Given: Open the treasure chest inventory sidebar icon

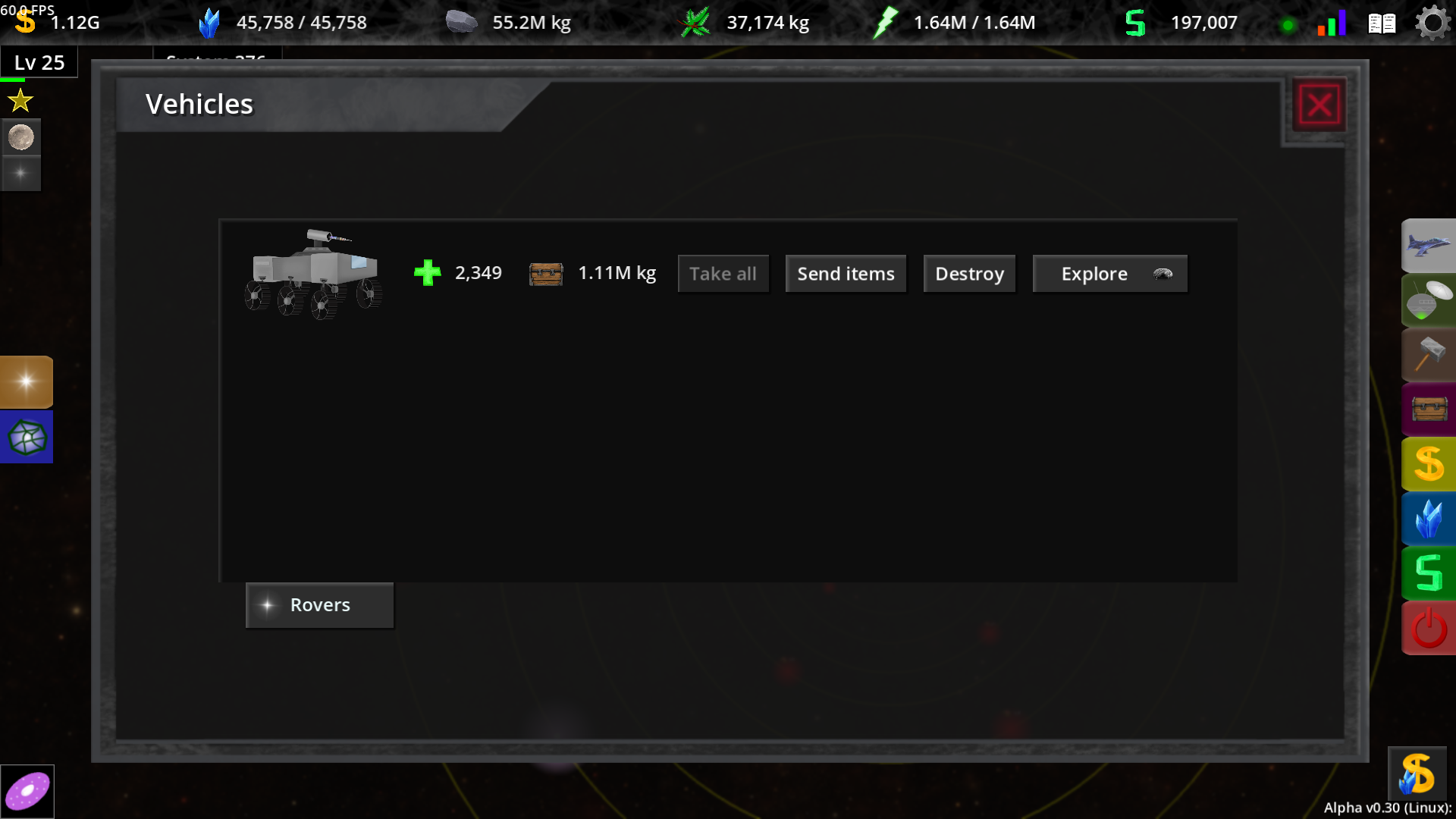Looking at the screenshot, I should 1429,409.
